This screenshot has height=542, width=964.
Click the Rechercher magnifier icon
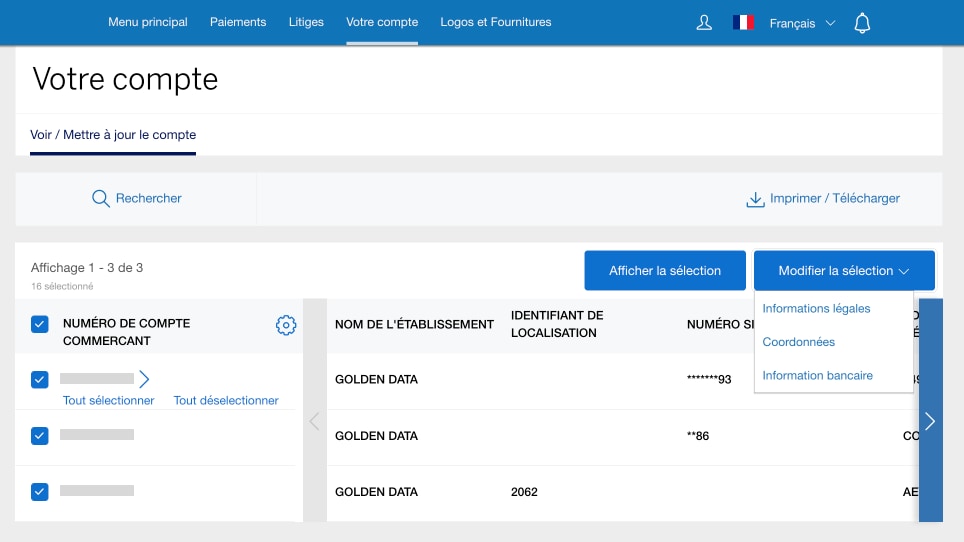100,199
